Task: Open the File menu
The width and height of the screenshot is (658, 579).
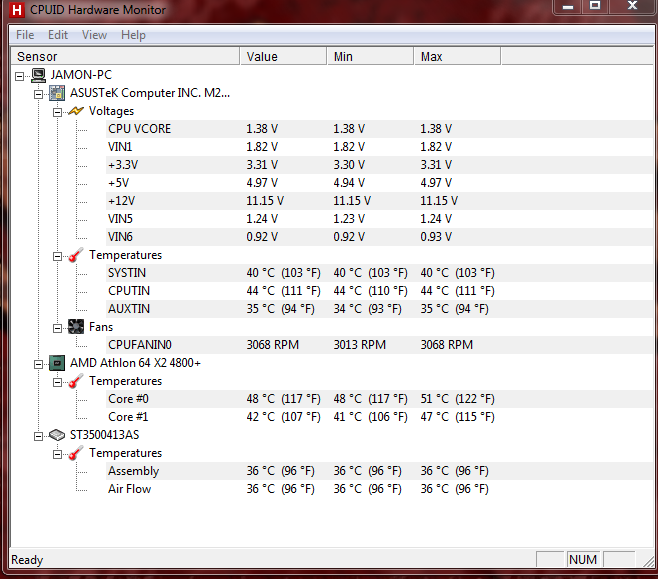Action: [25, 35]
